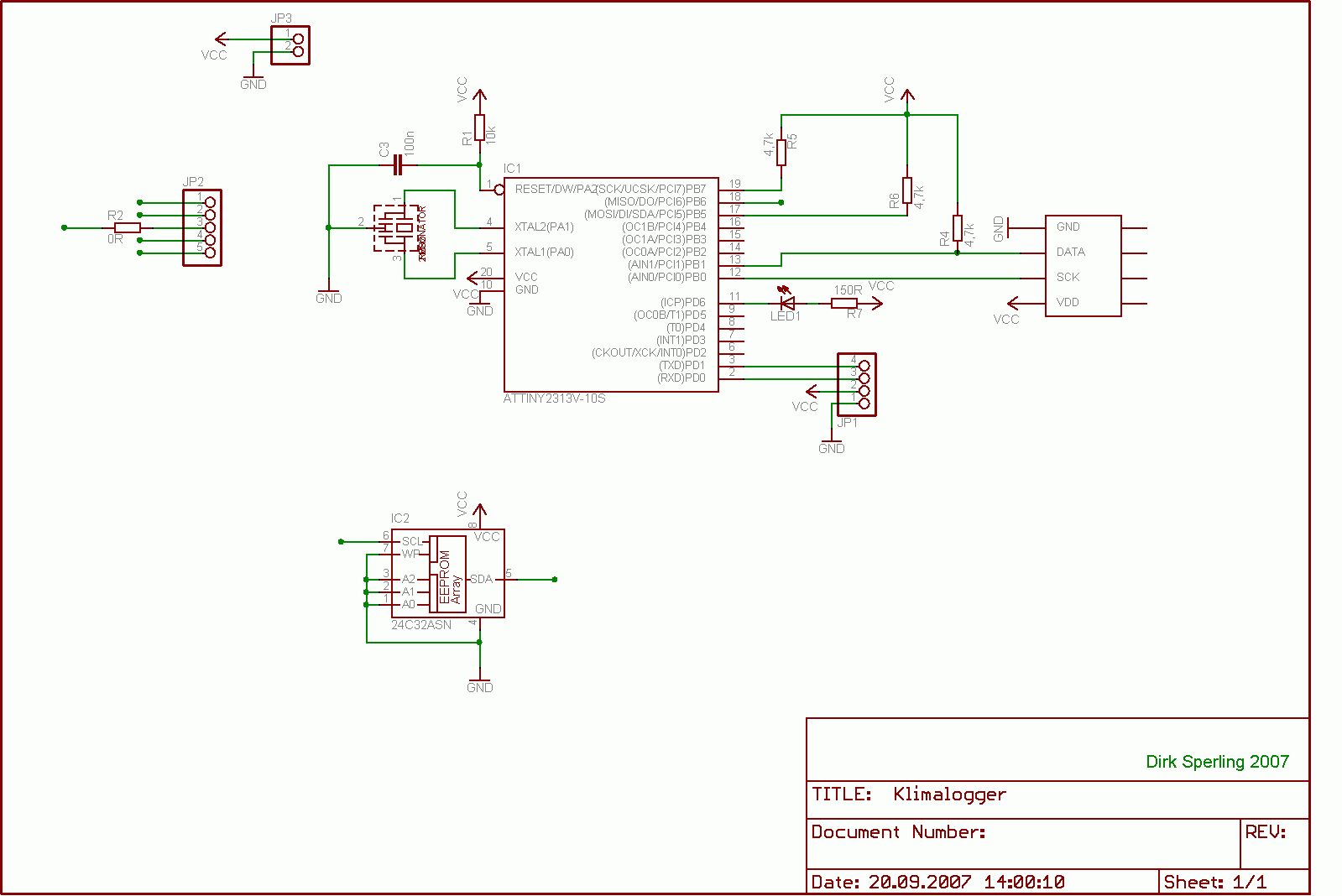Click the JP2 five-pin header
This screenshot has width=1342, height=896.
(x=202, y=227)
